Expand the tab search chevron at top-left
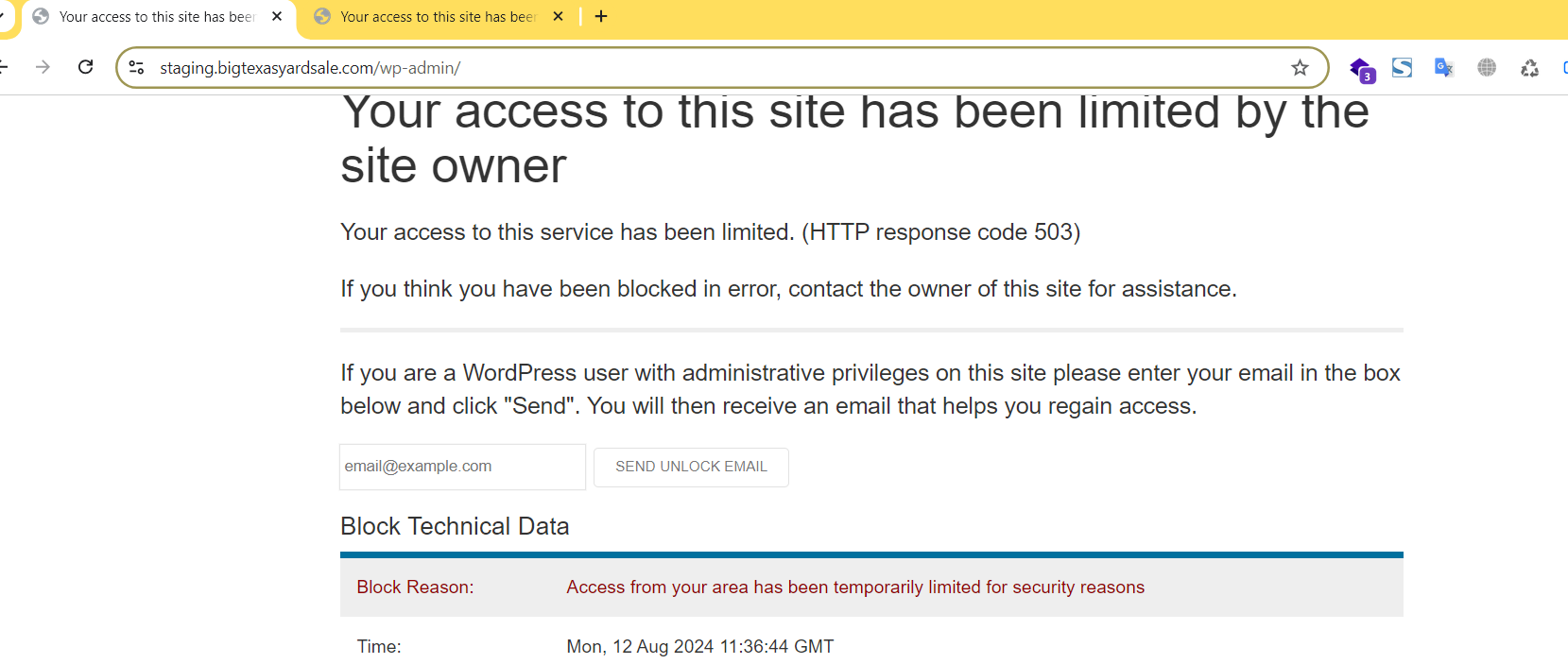1568x664 pixels. [3, 17]
